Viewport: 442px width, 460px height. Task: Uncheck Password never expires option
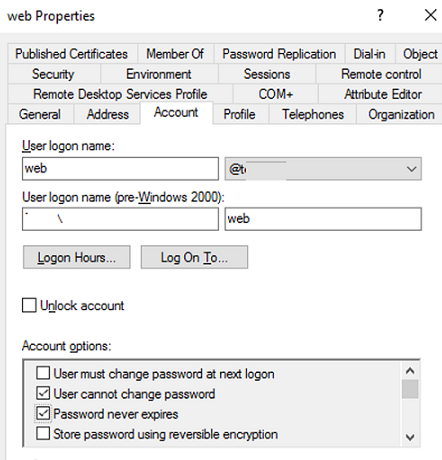pyautogui.click(x=43, y=414)
